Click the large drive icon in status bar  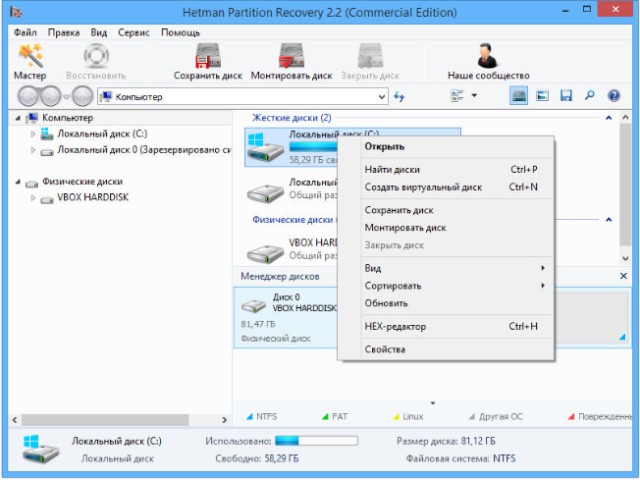[x=40, y=449]
